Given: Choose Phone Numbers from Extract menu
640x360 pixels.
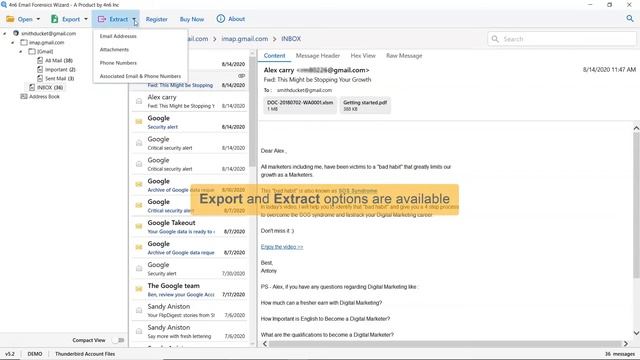Looking at the screenshot, I should pos(118,63).
